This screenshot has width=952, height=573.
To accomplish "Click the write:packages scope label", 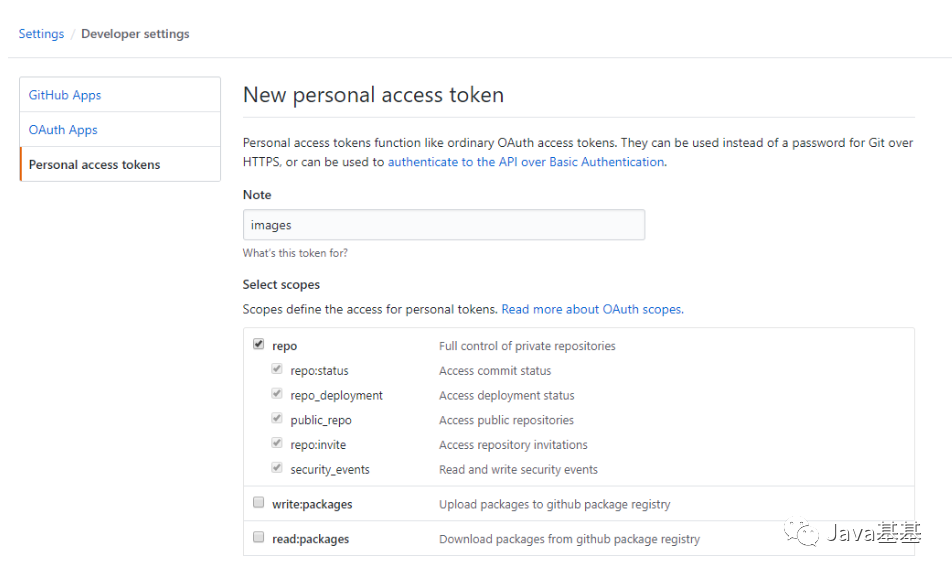I will (312, 504).
